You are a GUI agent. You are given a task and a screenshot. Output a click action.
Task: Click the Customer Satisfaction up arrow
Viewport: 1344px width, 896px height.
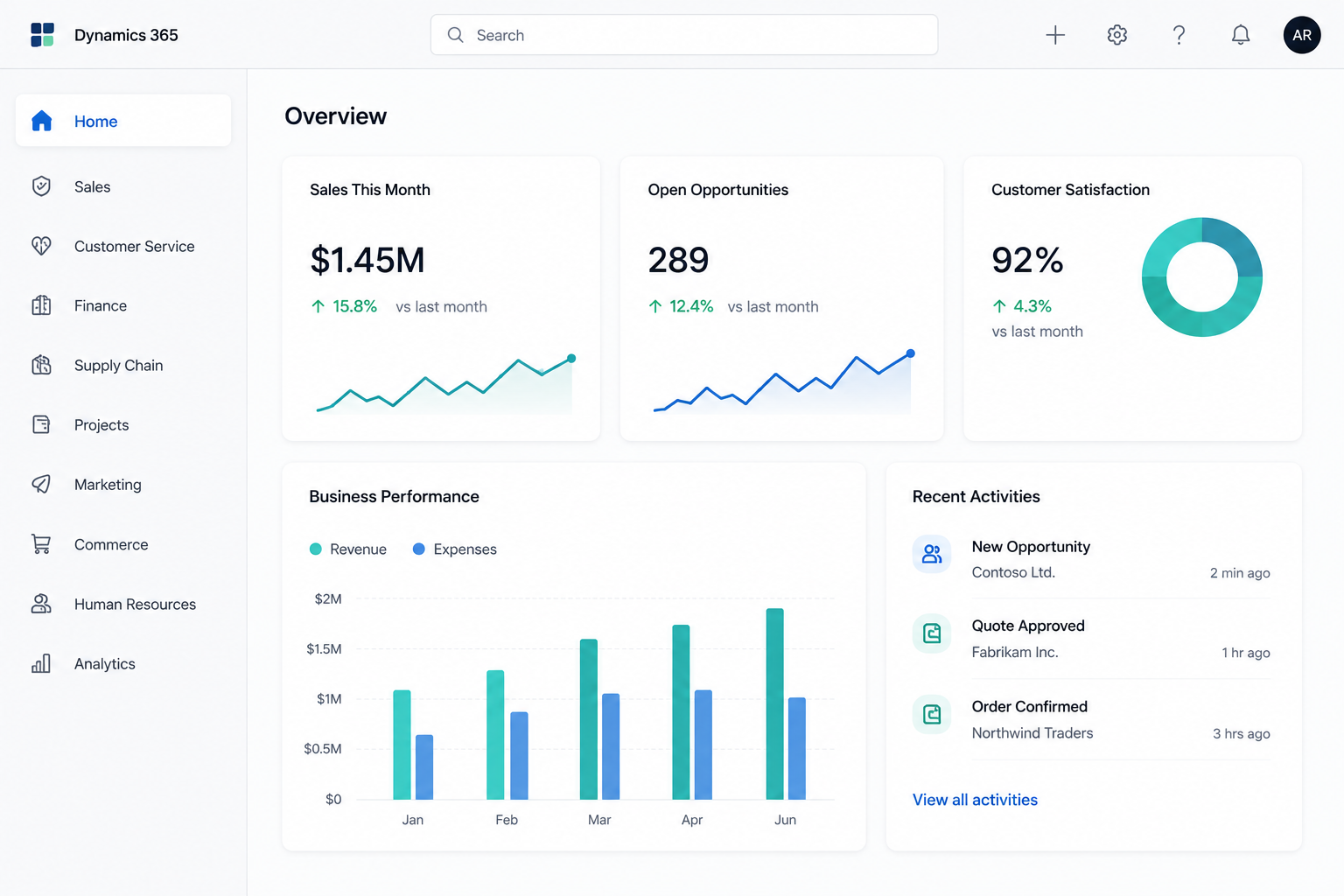click(999, 306)
